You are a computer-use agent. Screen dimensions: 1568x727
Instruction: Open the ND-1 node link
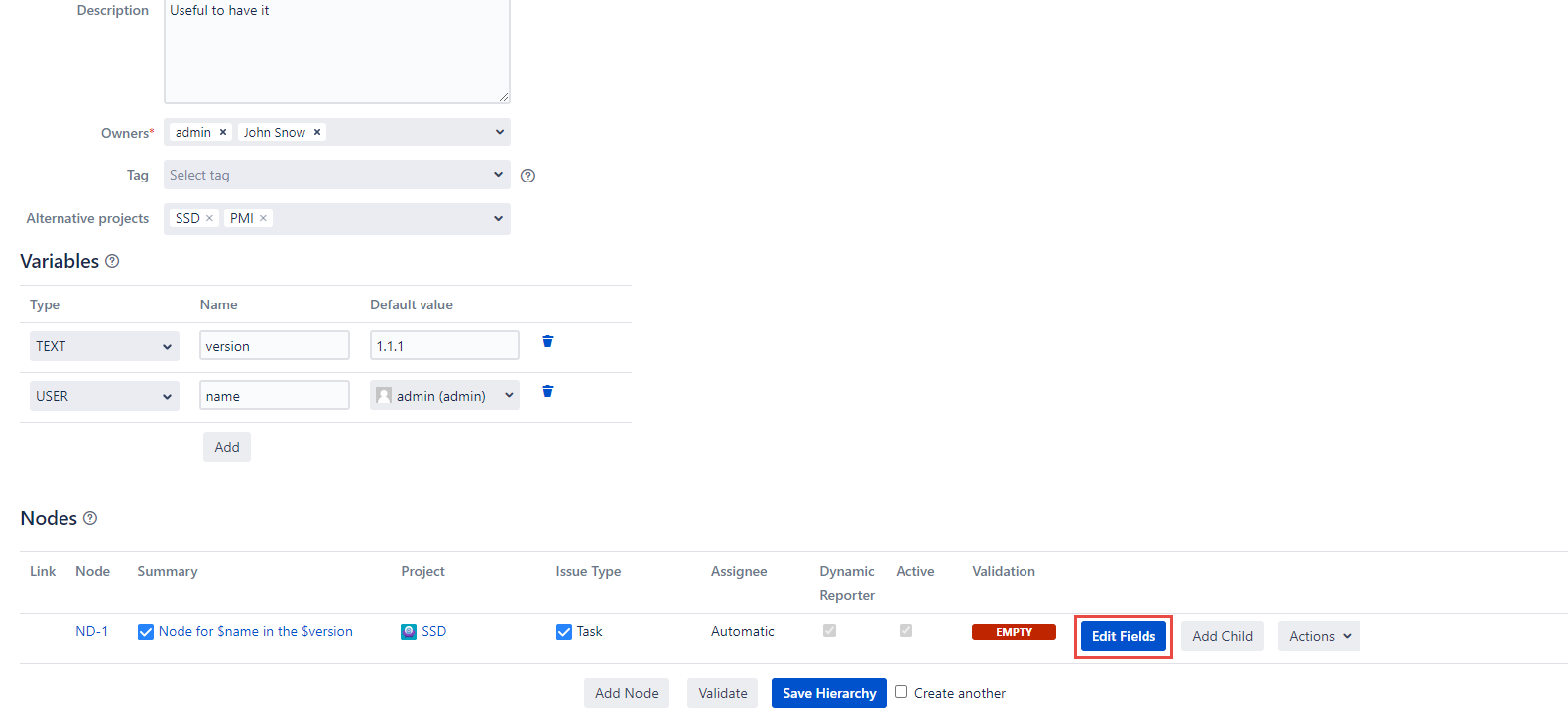pos(92,631)
